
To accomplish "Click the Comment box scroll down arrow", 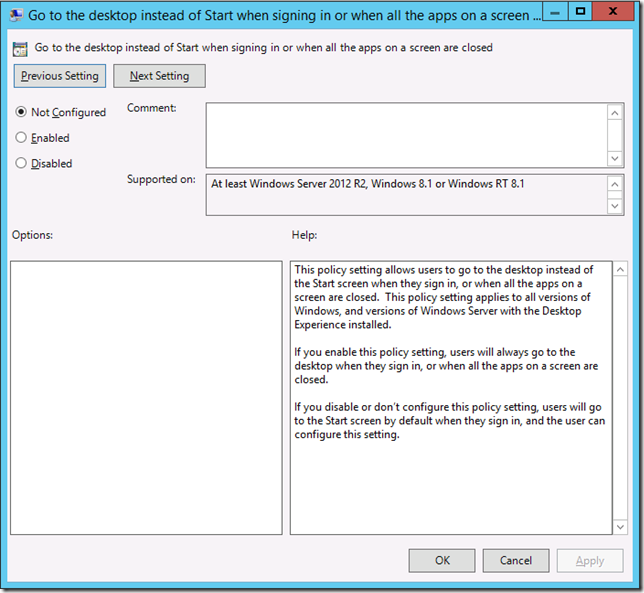I will pos(615,158).
